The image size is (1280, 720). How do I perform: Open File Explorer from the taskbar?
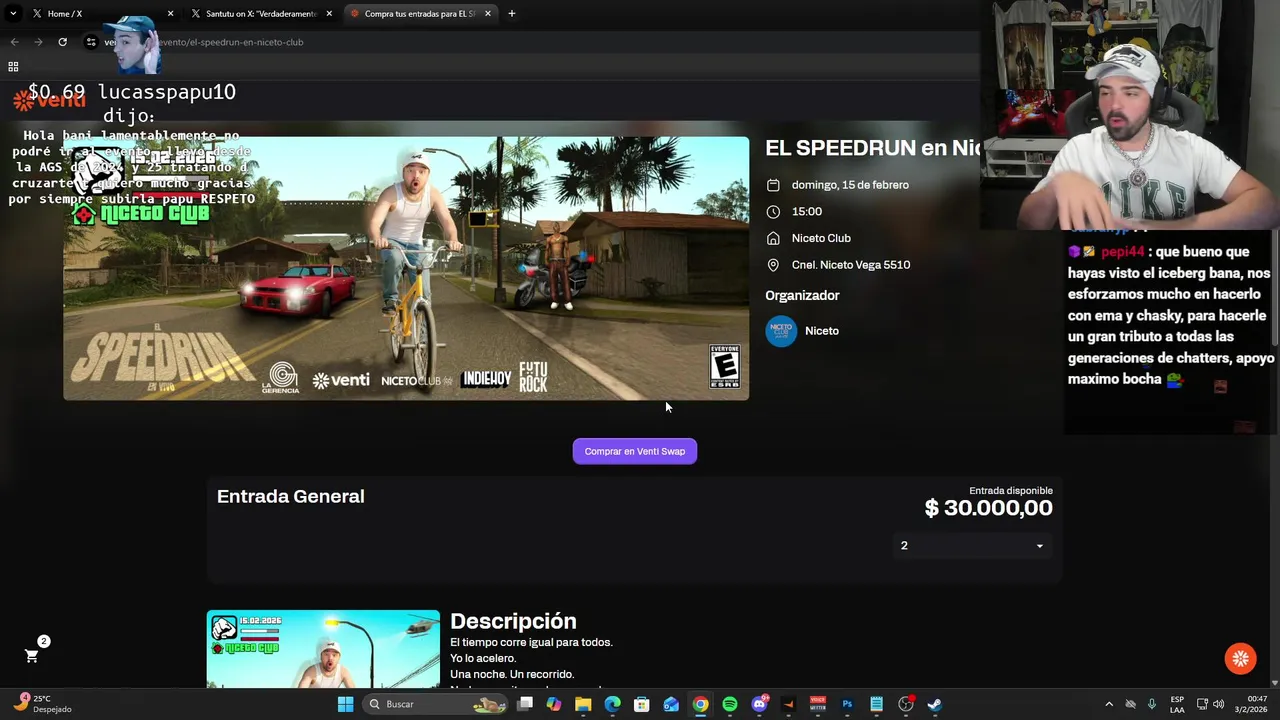coord(583,704)
